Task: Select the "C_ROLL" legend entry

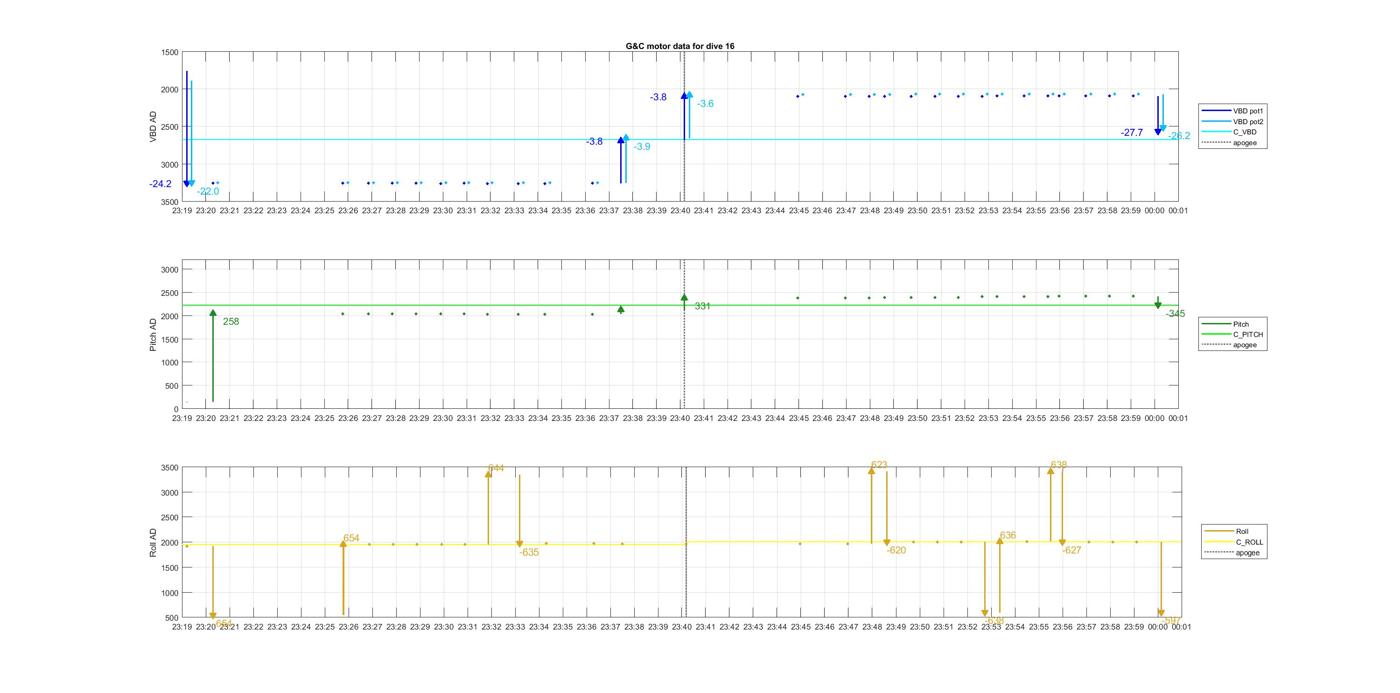Action: pyautogui.click(x=1249, y=542)
